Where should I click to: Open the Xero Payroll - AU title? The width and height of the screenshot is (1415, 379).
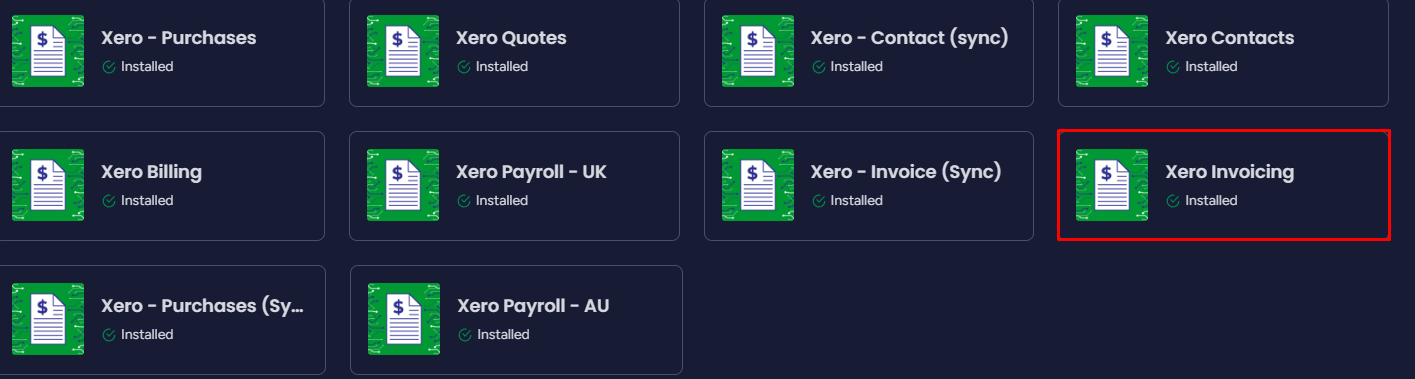coord(533,306)
